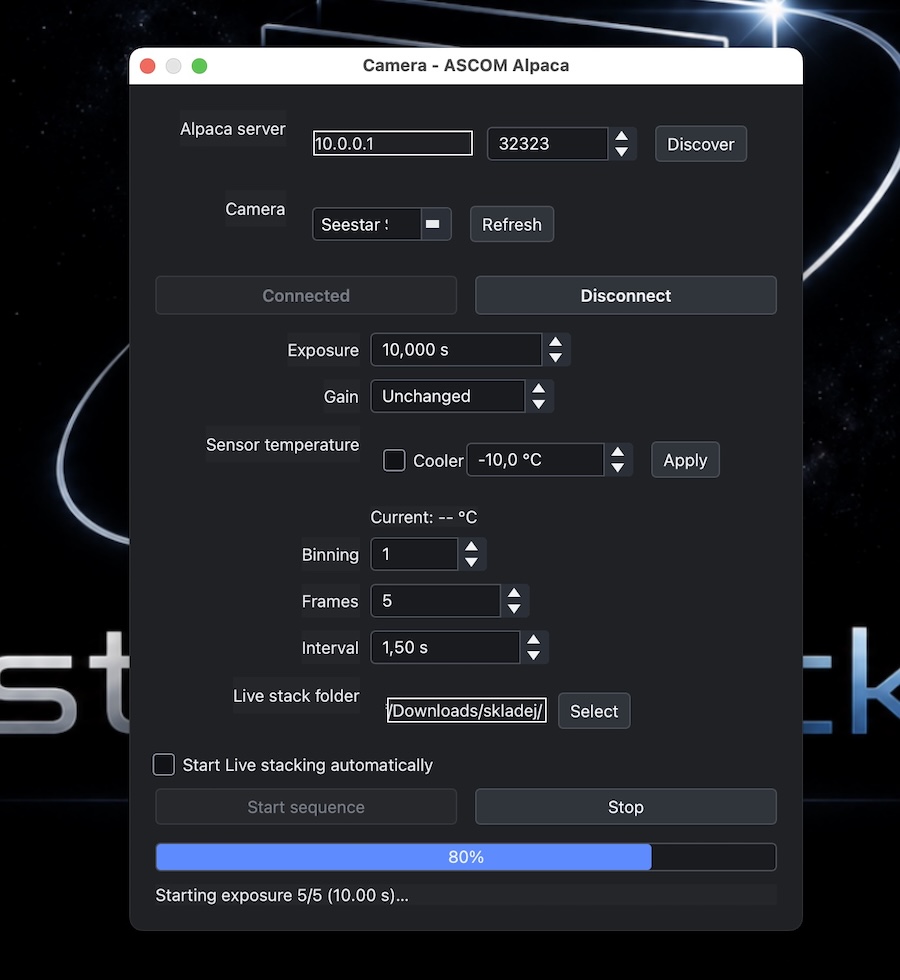
Task: Stop the running sequence
Action: point(626,807)
